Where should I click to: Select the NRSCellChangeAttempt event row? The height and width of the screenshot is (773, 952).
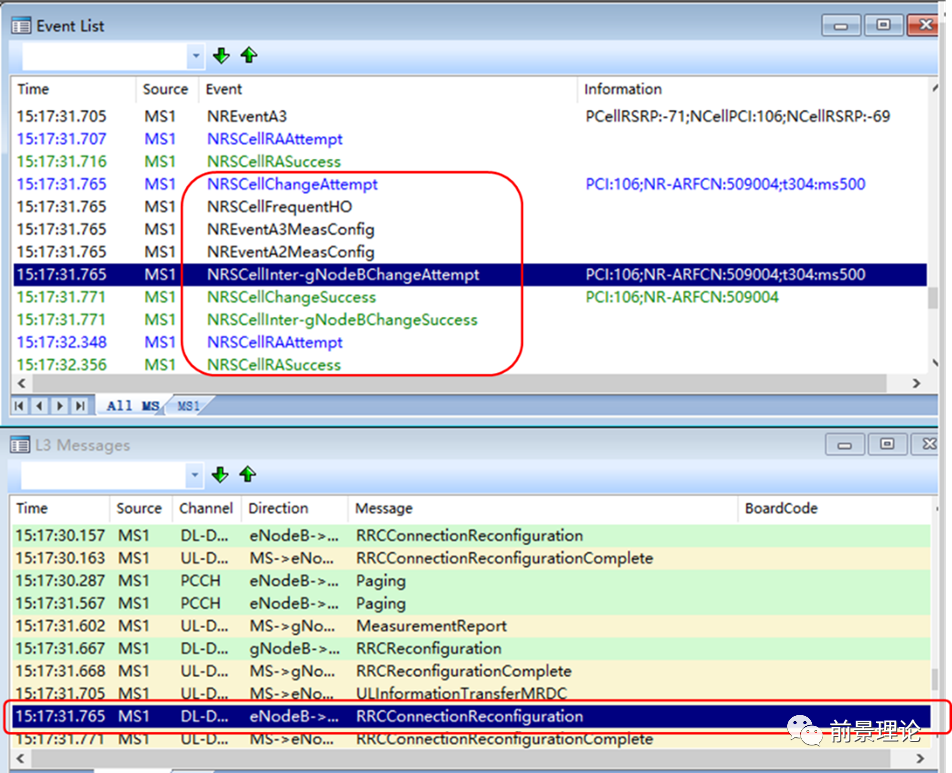coord(470,184)
